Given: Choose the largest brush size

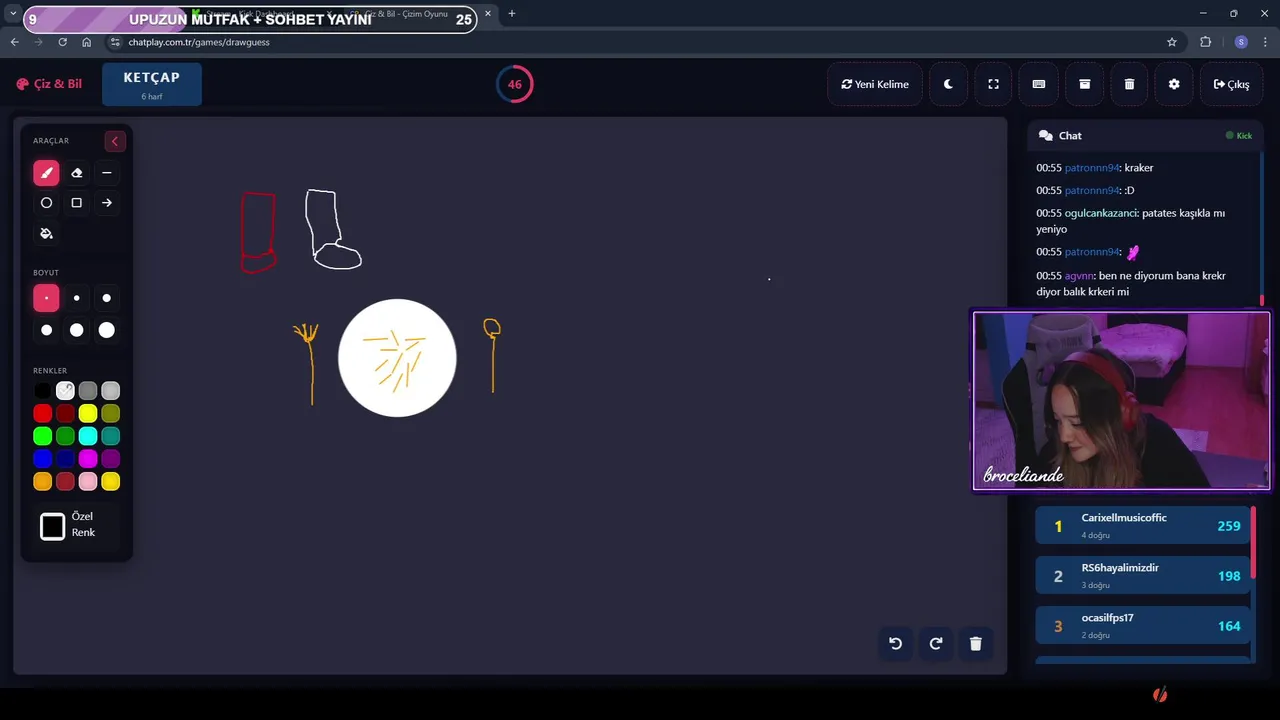Looking at the screenshot, I should 107,330.
